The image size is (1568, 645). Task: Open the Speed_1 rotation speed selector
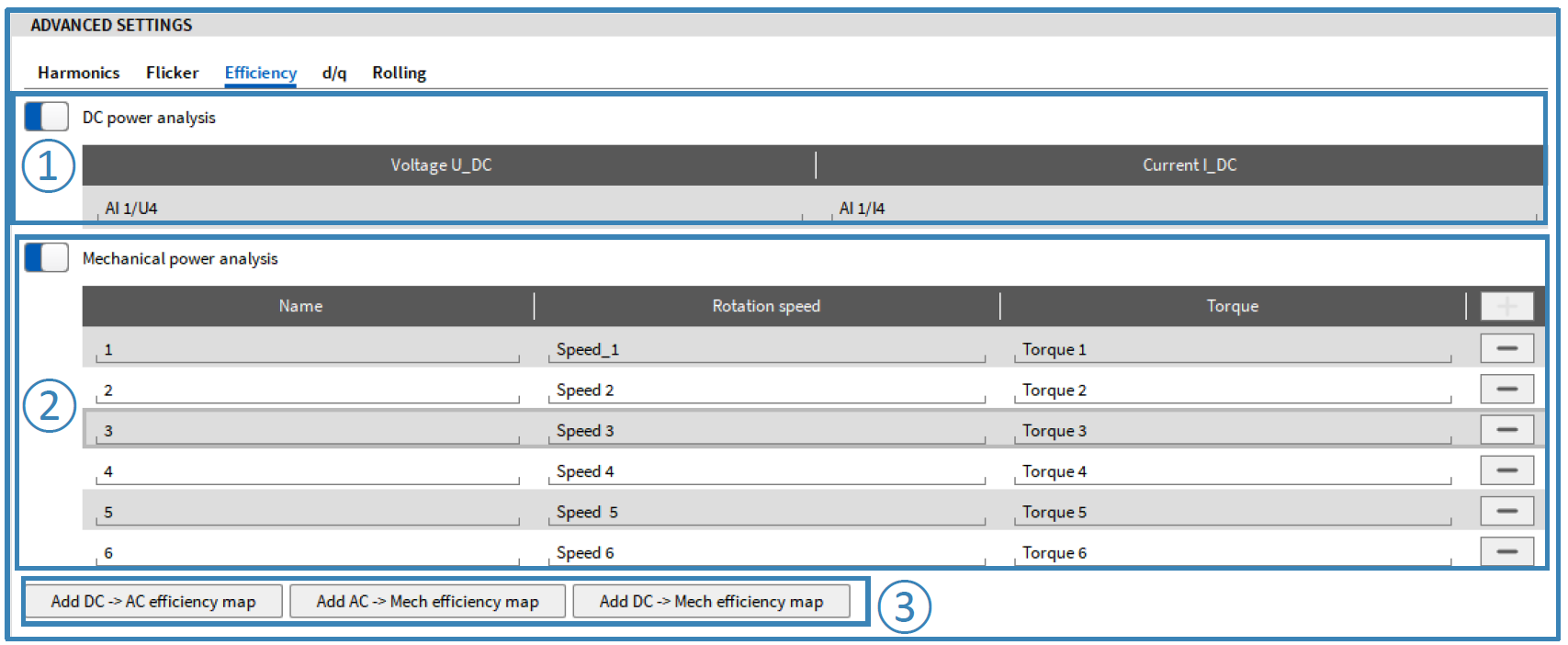(766, 350)
